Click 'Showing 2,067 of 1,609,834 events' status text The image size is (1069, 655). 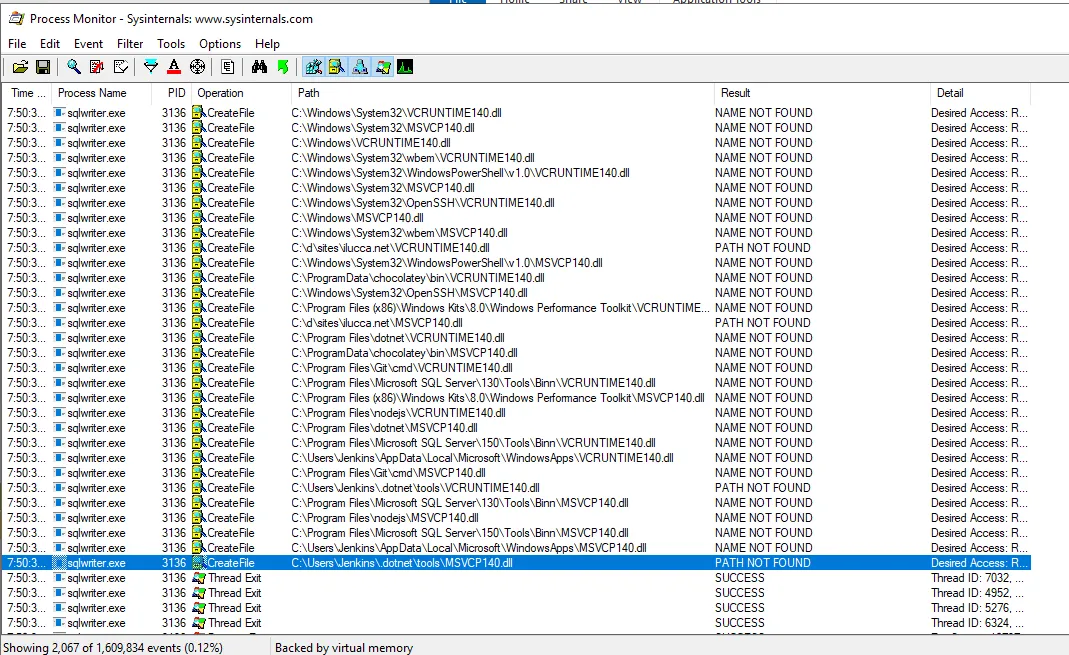tap(112, 648)
